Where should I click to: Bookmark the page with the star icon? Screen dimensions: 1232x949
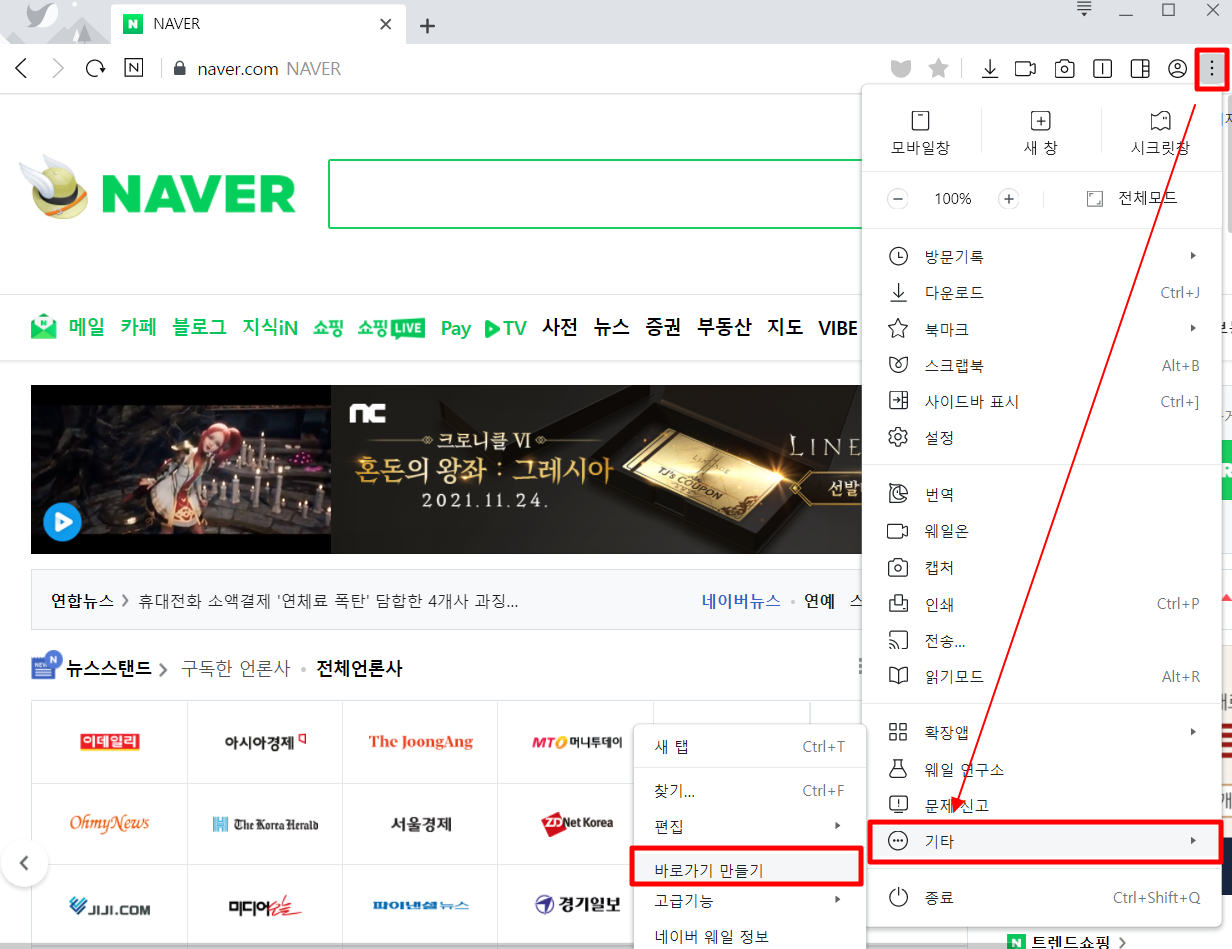[x=938, y=68]
